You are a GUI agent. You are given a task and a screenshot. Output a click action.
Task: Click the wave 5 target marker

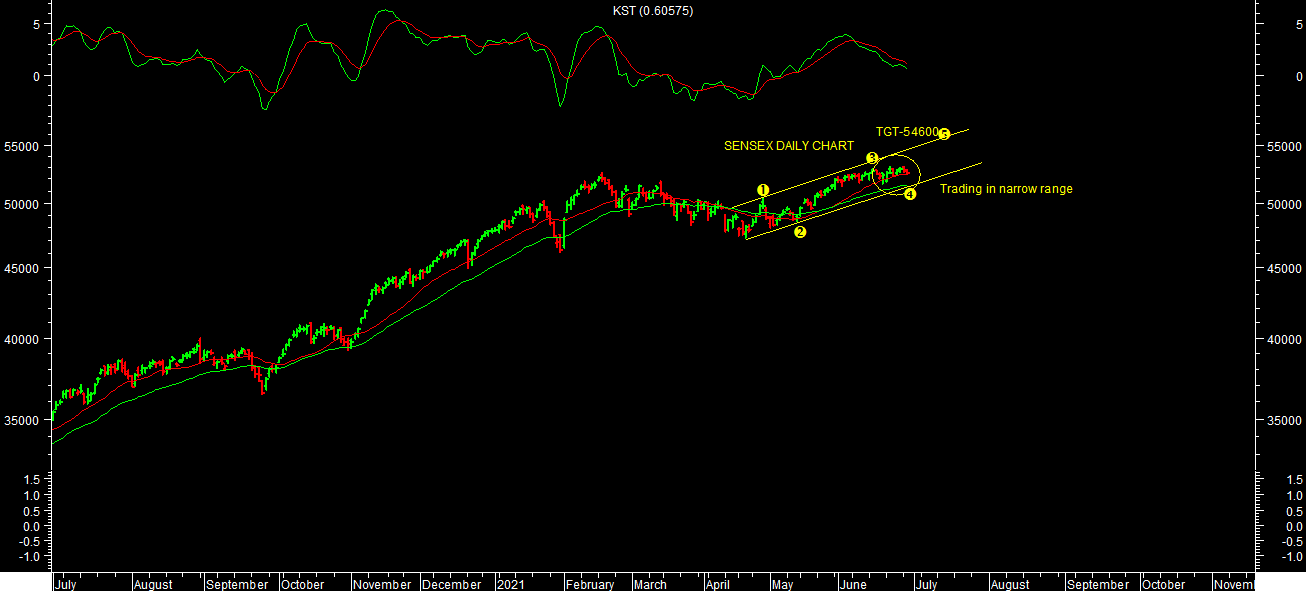(943, 134)
